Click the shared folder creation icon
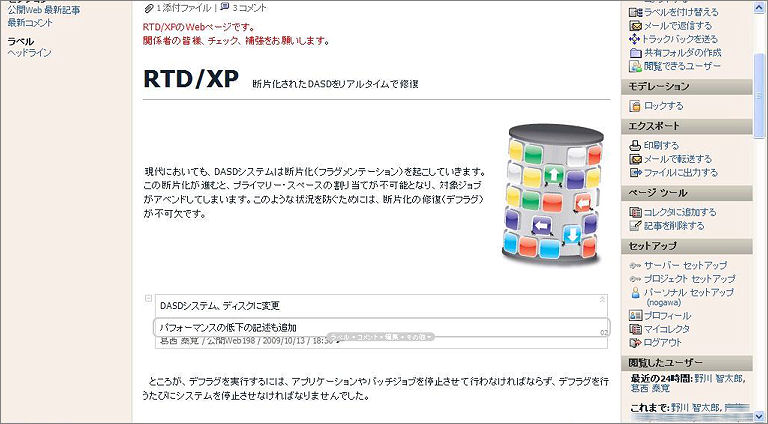 point(635,53)
